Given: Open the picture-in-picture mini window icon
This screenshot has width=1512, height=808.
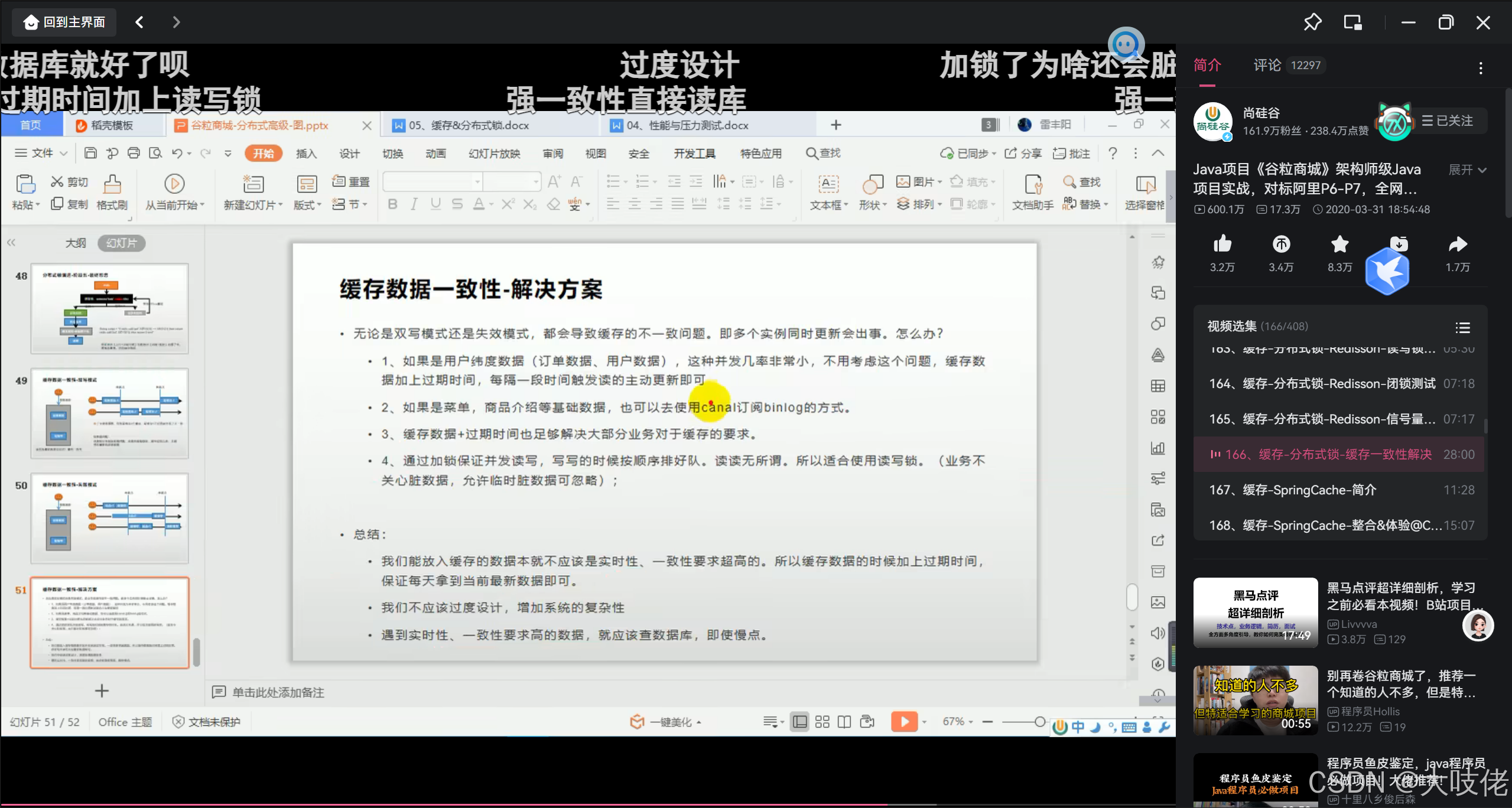Looking at the screenshot, I should [x=1352, y=22].
